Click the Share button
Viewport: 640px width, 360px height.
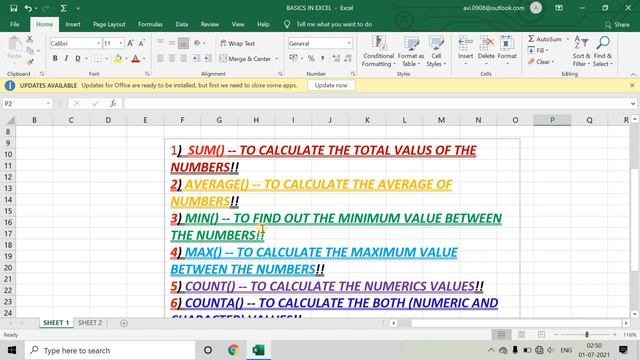tap(617, 25)
